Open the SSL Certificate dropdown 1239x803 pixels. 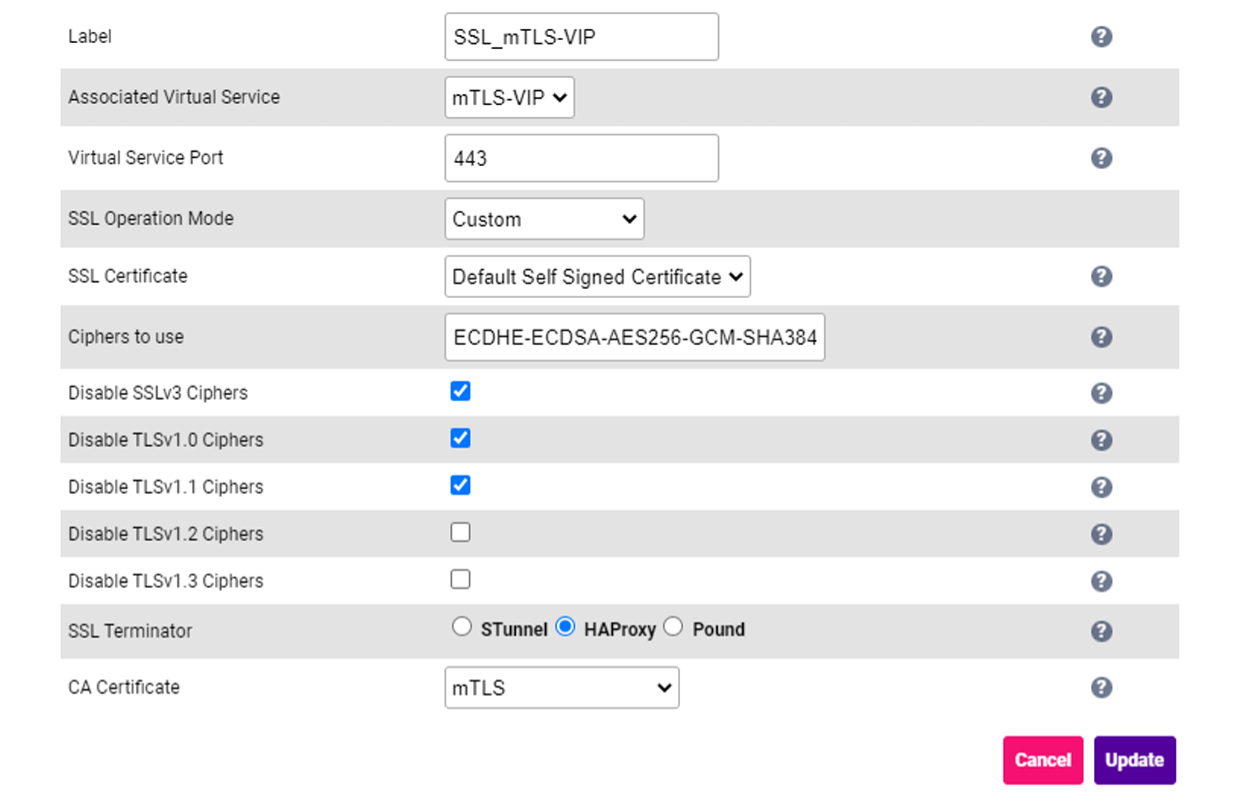tap(597, 277)
